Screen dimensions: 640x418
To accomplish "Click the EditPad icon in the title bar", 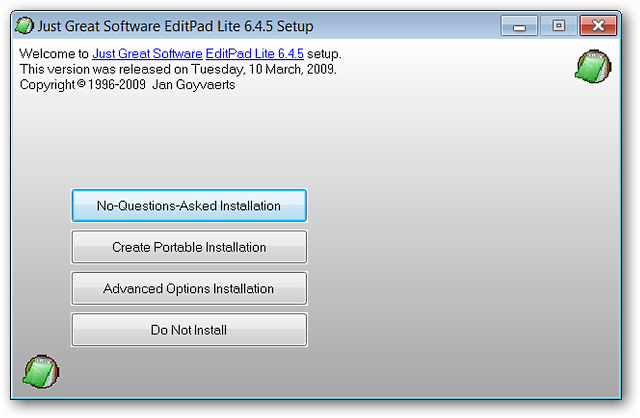I will 24,26.
